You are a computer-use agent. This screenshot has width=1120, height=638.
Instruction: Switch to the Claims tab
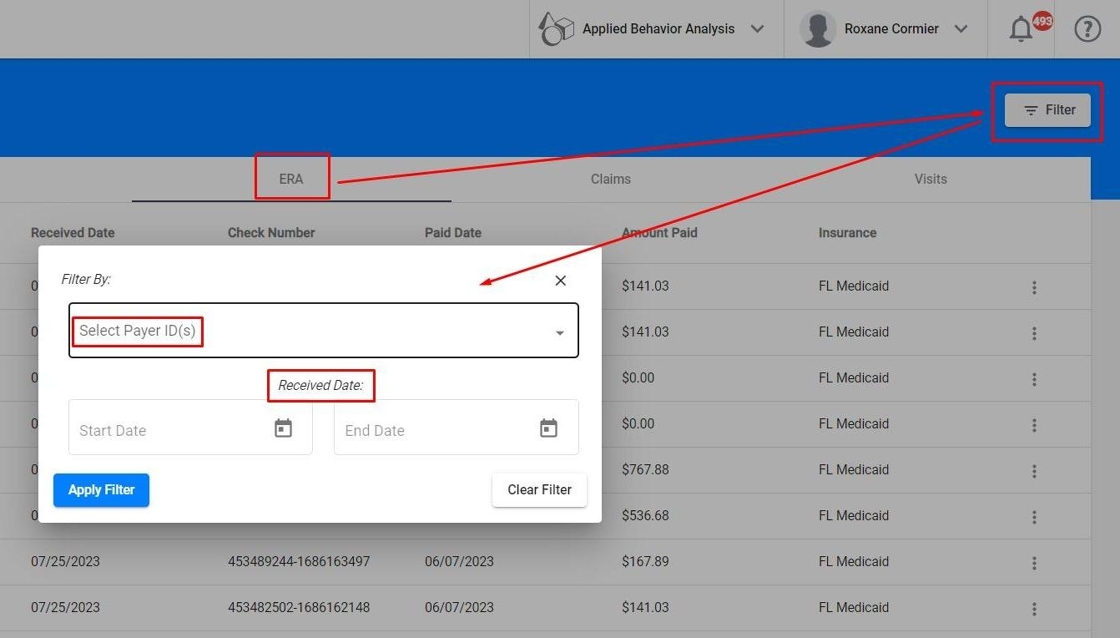[x=611, y=179]
